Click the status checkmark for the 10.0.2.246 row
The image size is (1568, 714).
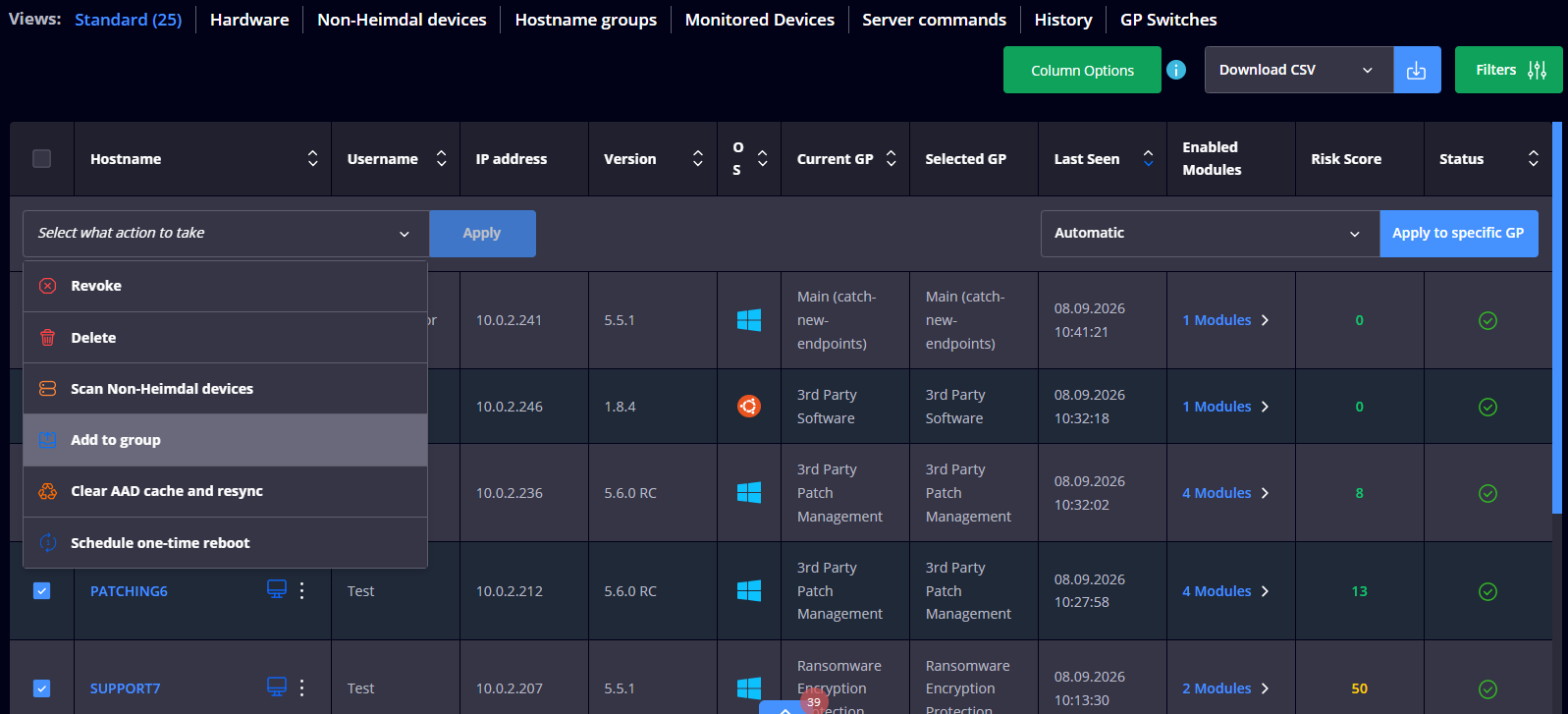coord(1487,407)
